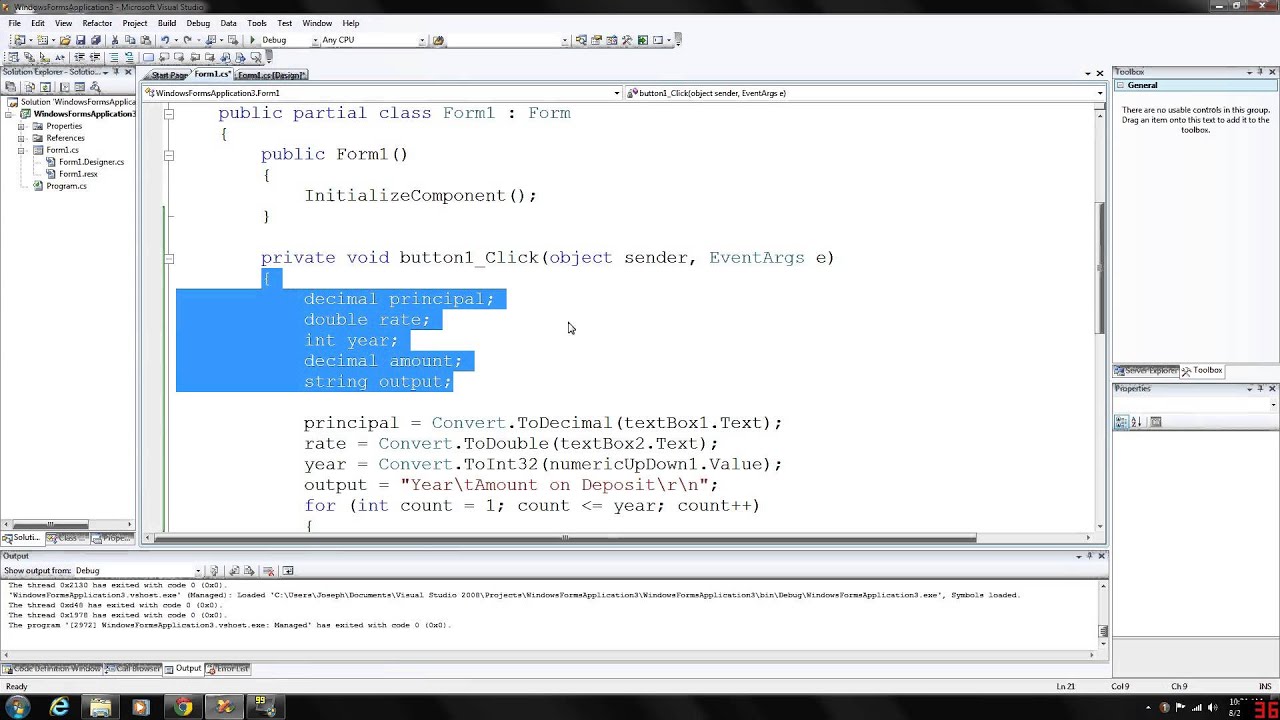Image resolution: width=1280 pixels, height=720 pixels.
Task: Click the Find in Files toolbar icon
Action: tap(437, 40)
